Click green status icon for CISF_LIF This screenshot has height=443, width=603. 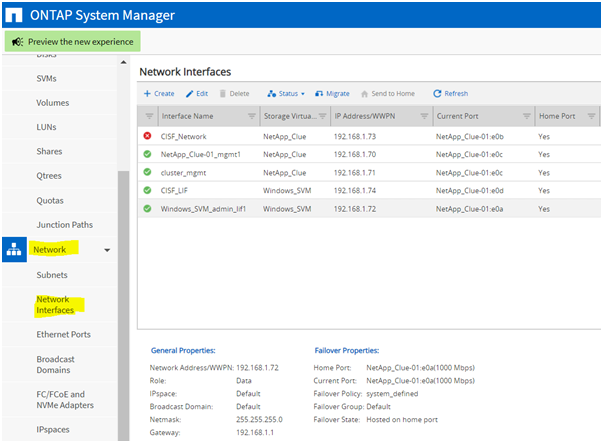tap(147, 190)
